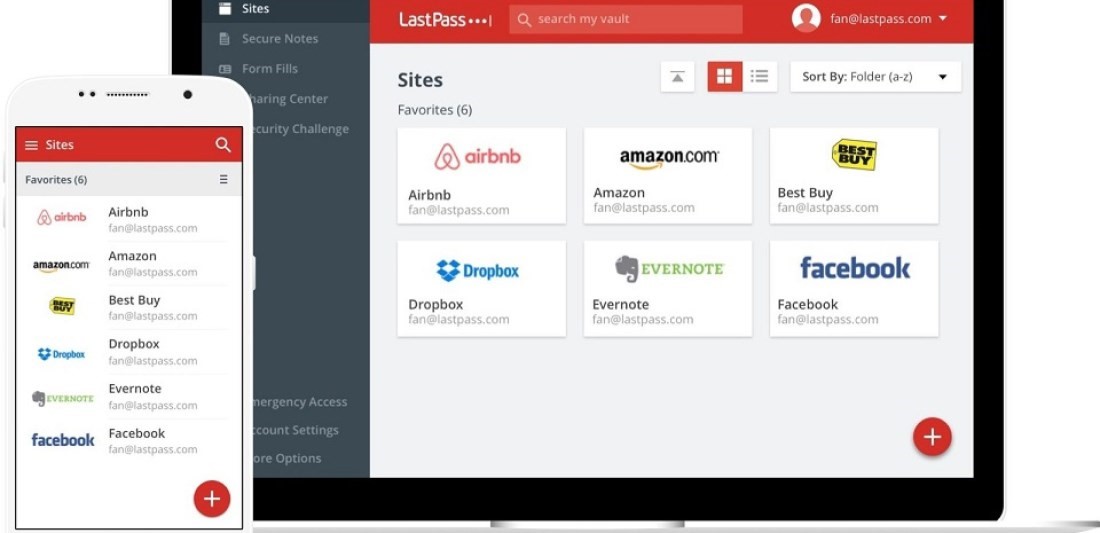The image size is (1100, 533).
Task: Switch to list view
Action: tap(759, 76)
